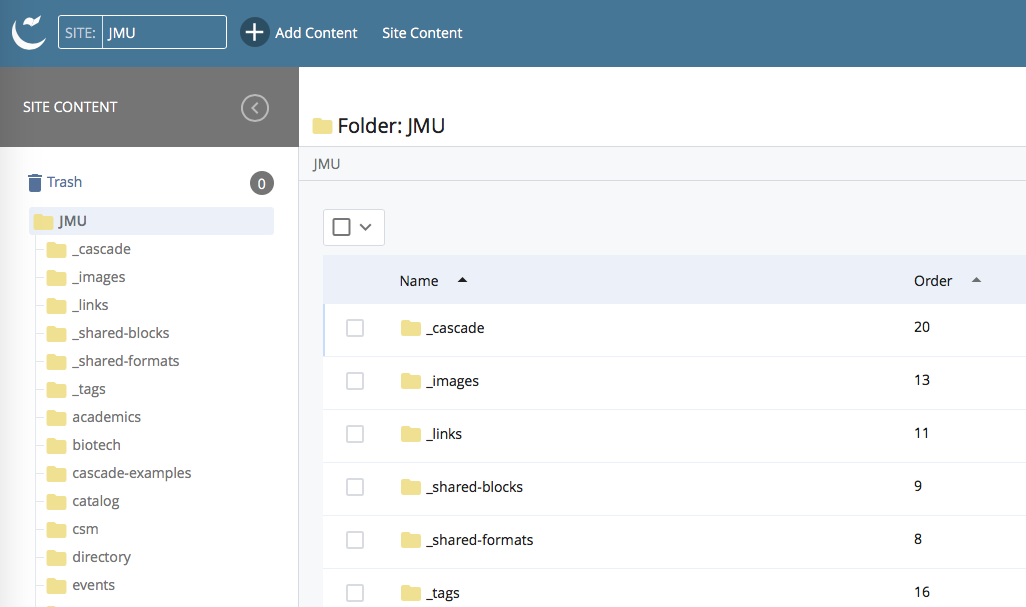Click the Order column sort arrow
The height and width of the screenshot is (607, 1026).
coord(976,280)
